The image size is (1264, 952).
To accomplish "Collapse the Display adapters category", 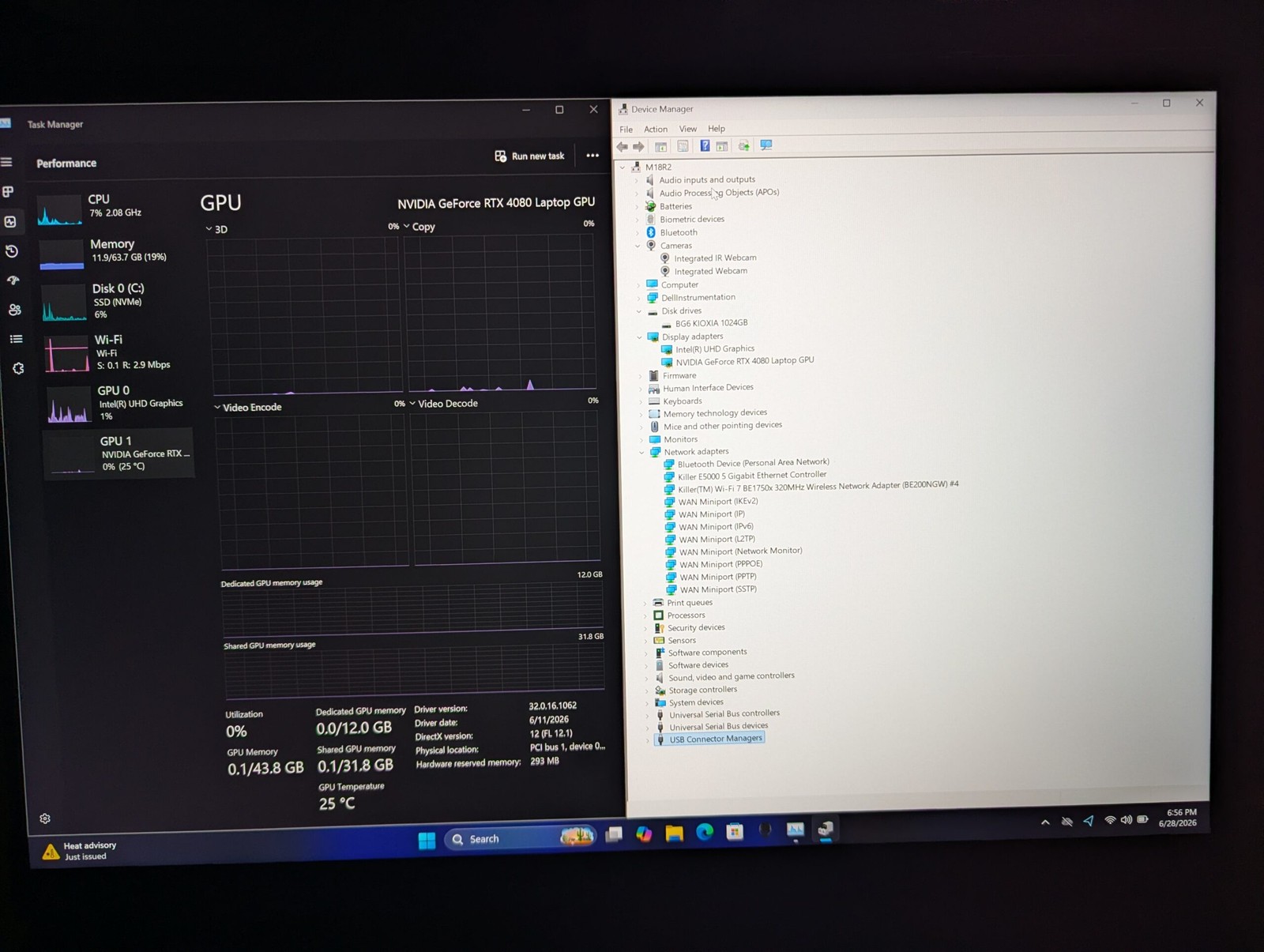I will pos(639,337).
